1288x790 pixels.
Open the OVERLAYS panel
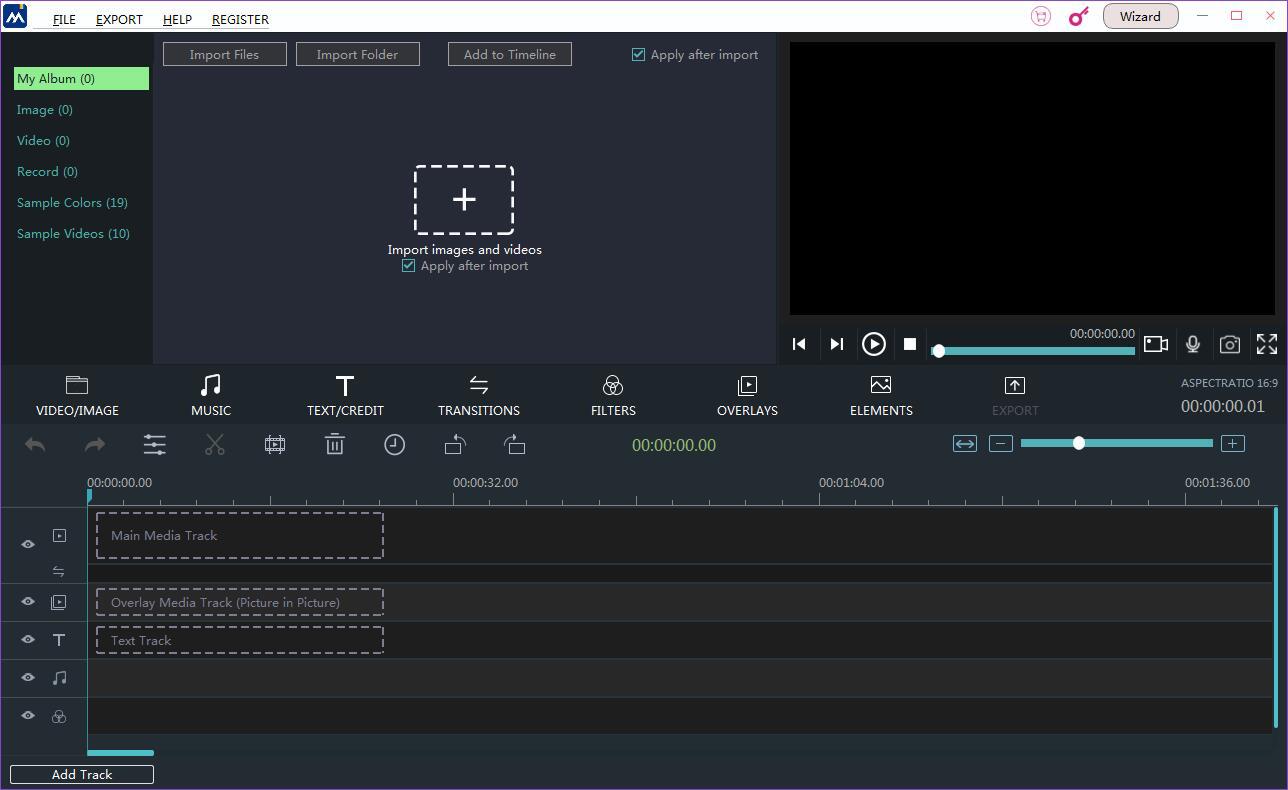click(x=747, y=396)
